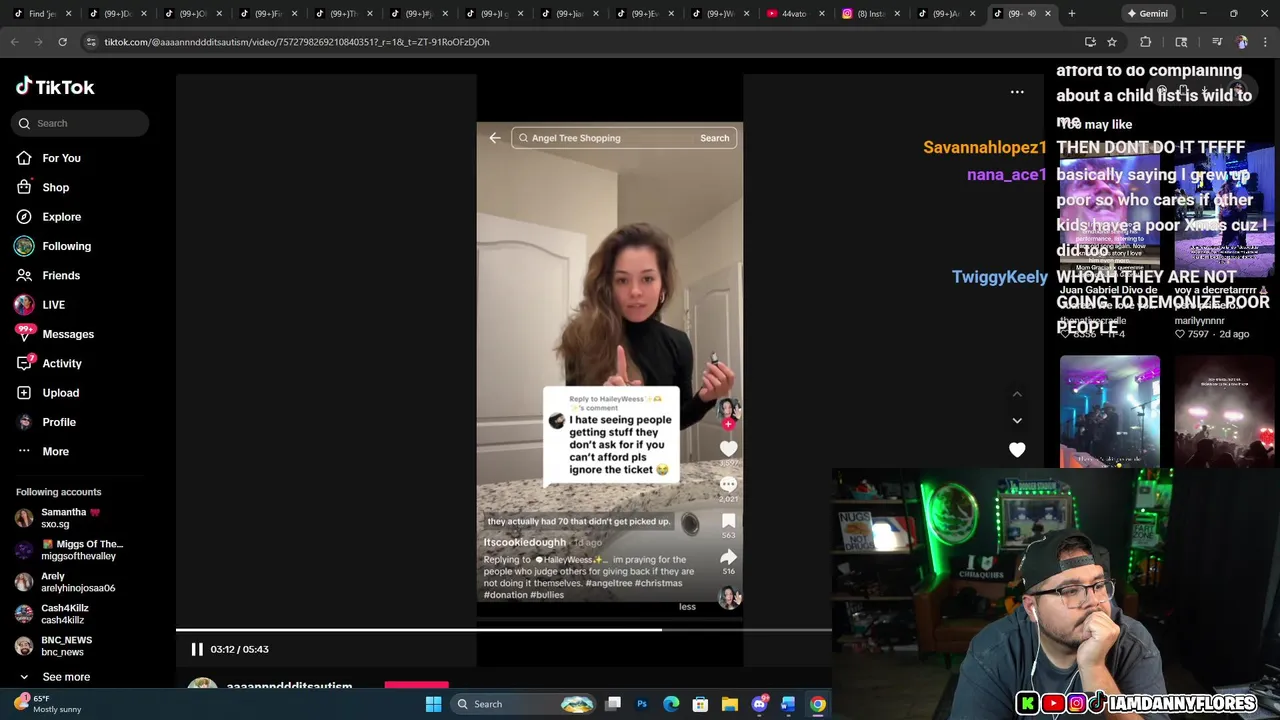
Task: Open Messages in the sidebar
Action: 67,334
